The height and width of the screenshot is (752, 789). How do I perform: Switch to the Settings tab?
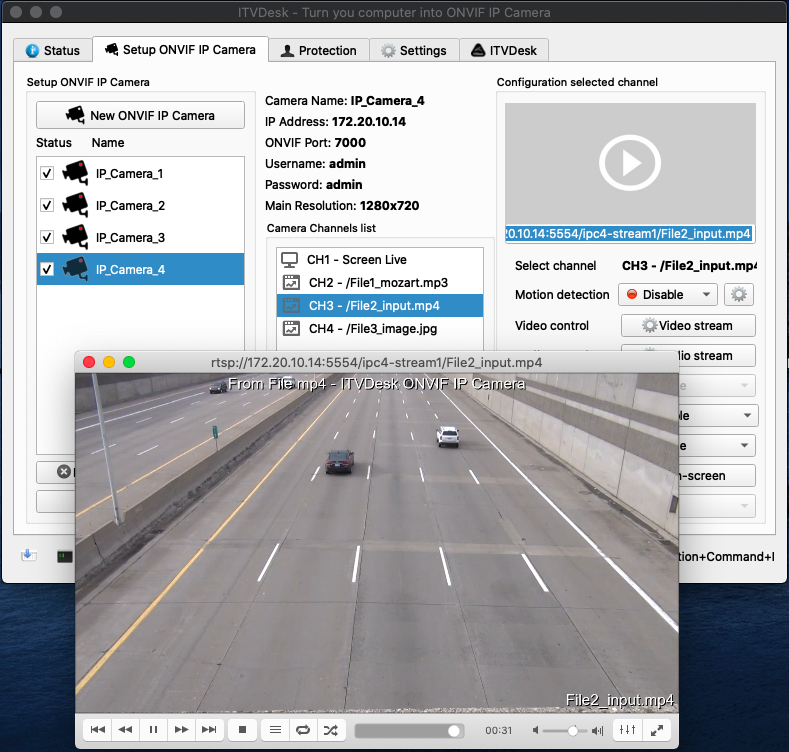click(414, 50)
